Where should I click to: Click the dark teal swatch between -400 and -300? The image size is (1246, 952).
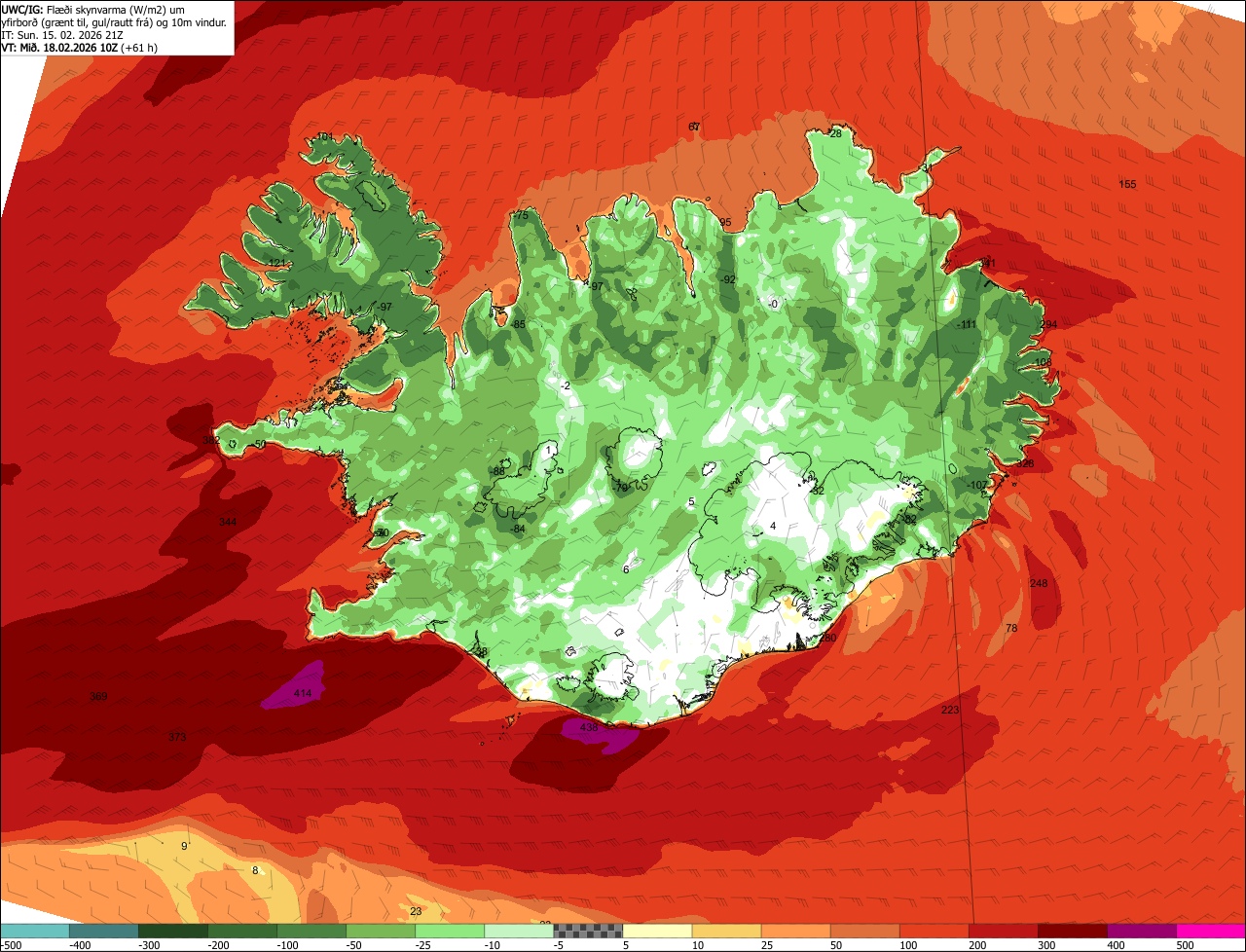pos(104,931)
